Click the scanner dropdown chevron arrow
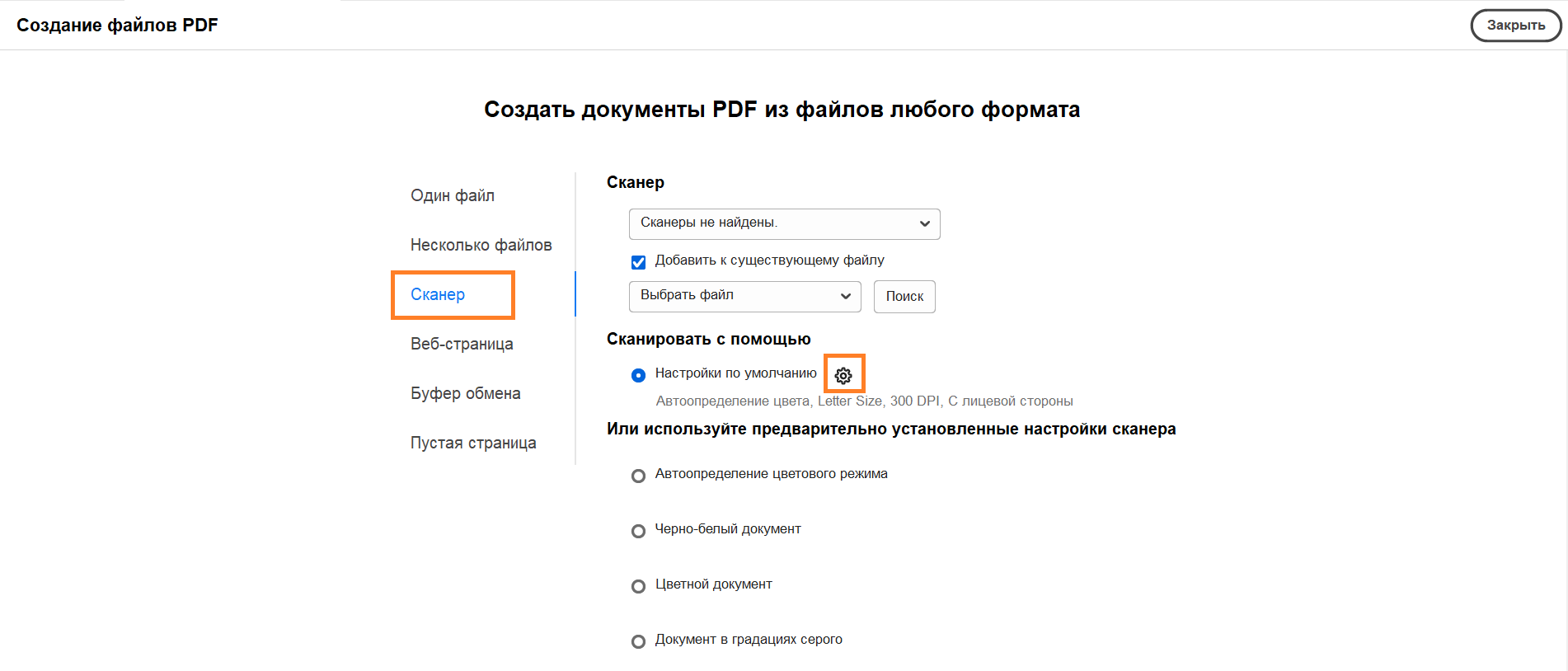Viewport: 1568px width, 671px height. [x=924, y=223]
